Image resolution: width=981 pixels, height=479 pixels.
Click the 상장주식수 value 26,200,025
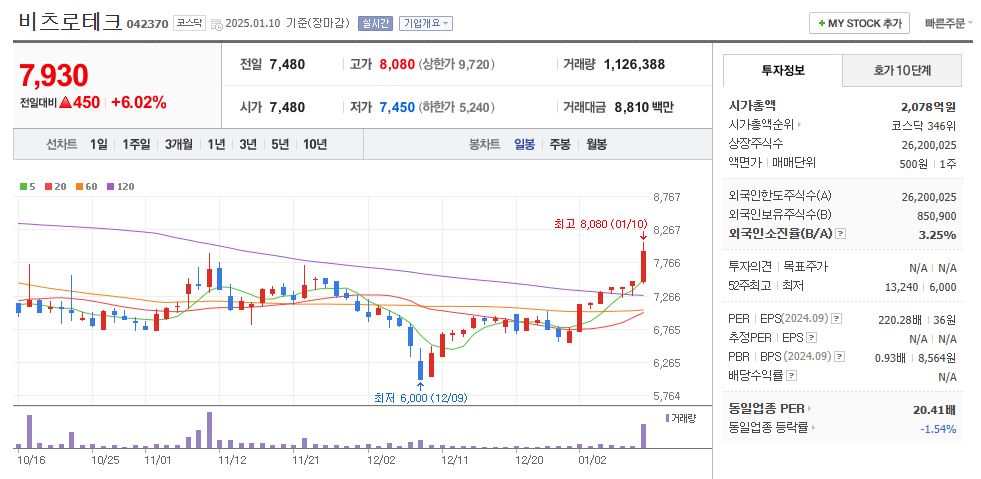tap(929, 144)
